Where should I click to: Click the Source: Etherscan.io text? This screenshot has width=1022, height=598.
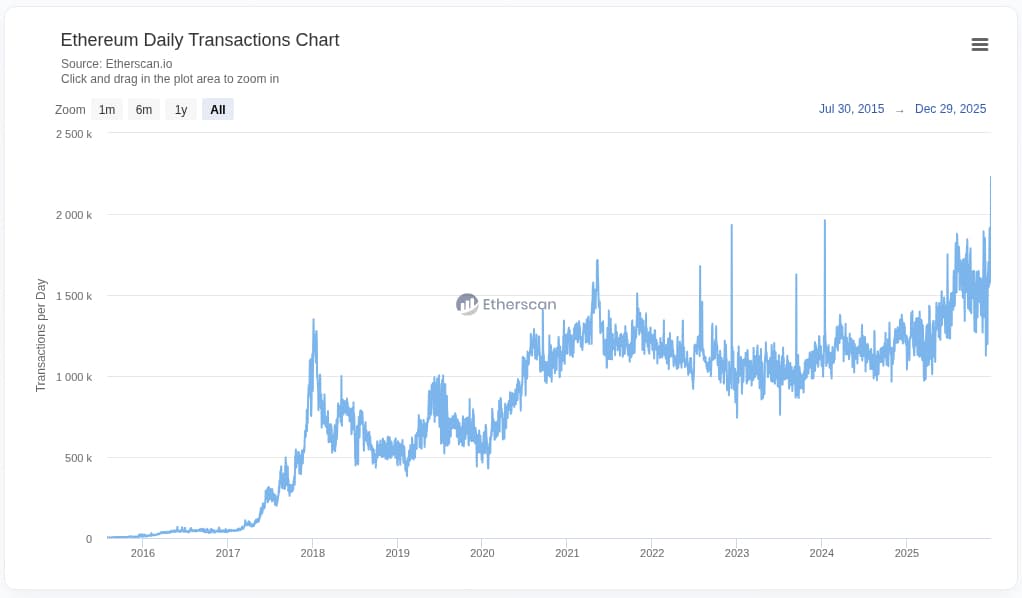(x=116, y=64)
